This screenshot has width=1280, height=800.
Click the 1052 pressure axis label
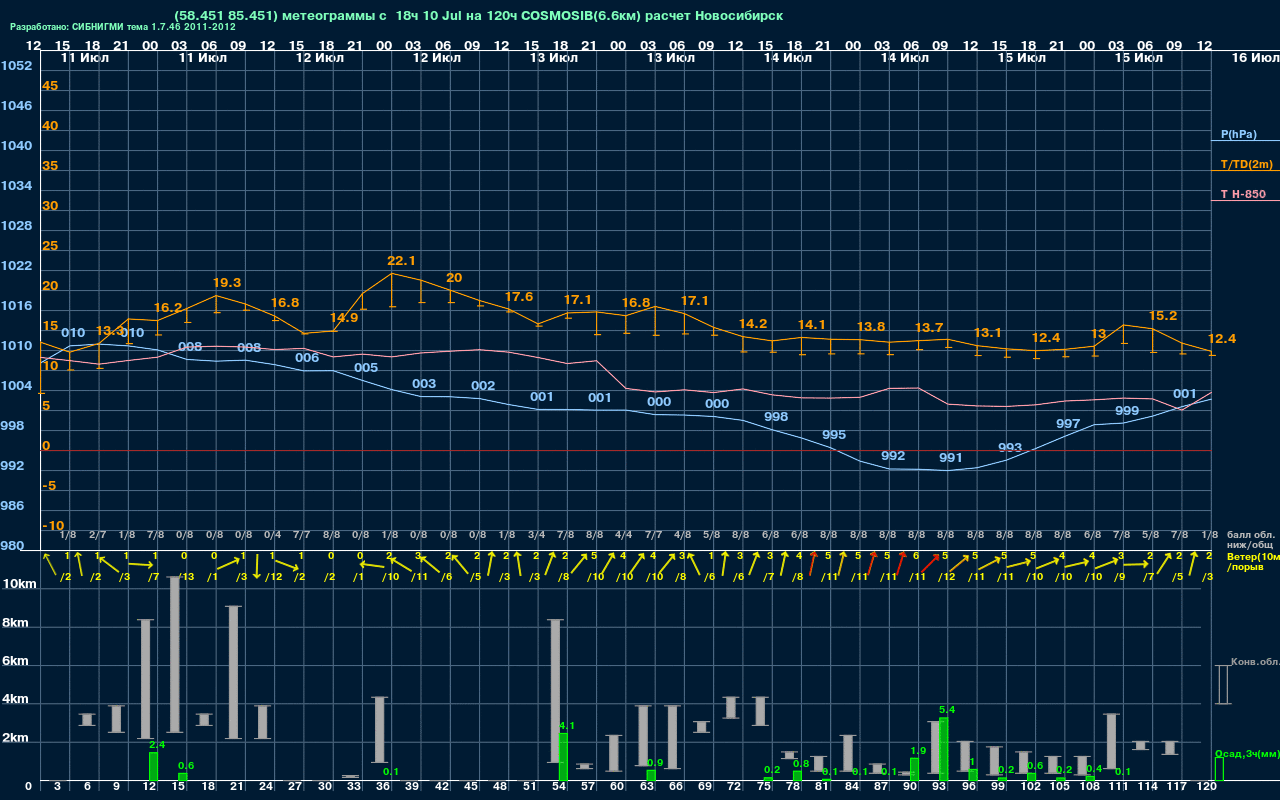[17, 66]
